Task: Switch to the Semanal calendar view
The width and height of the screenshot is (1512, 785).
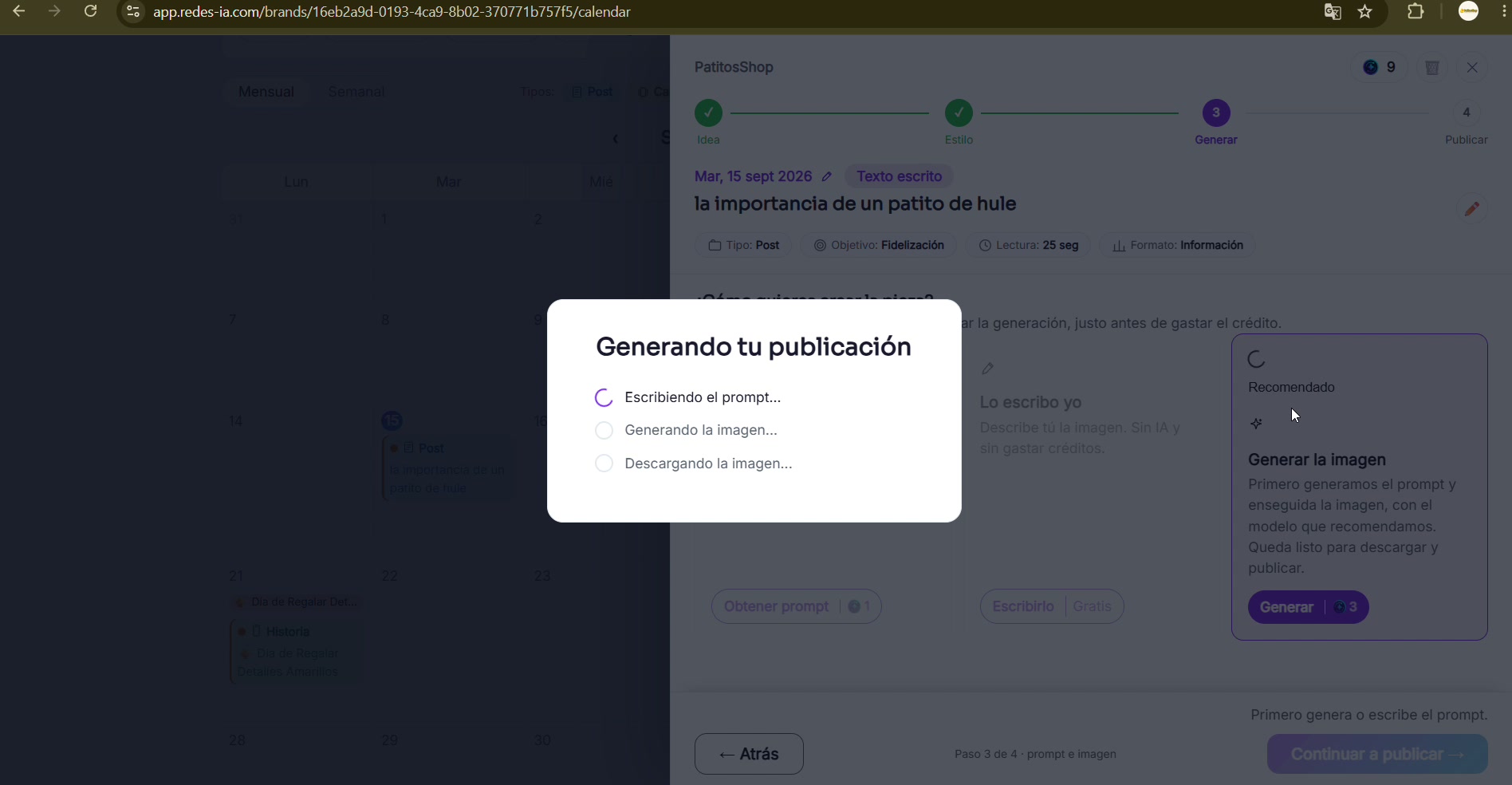Action: 356,92
